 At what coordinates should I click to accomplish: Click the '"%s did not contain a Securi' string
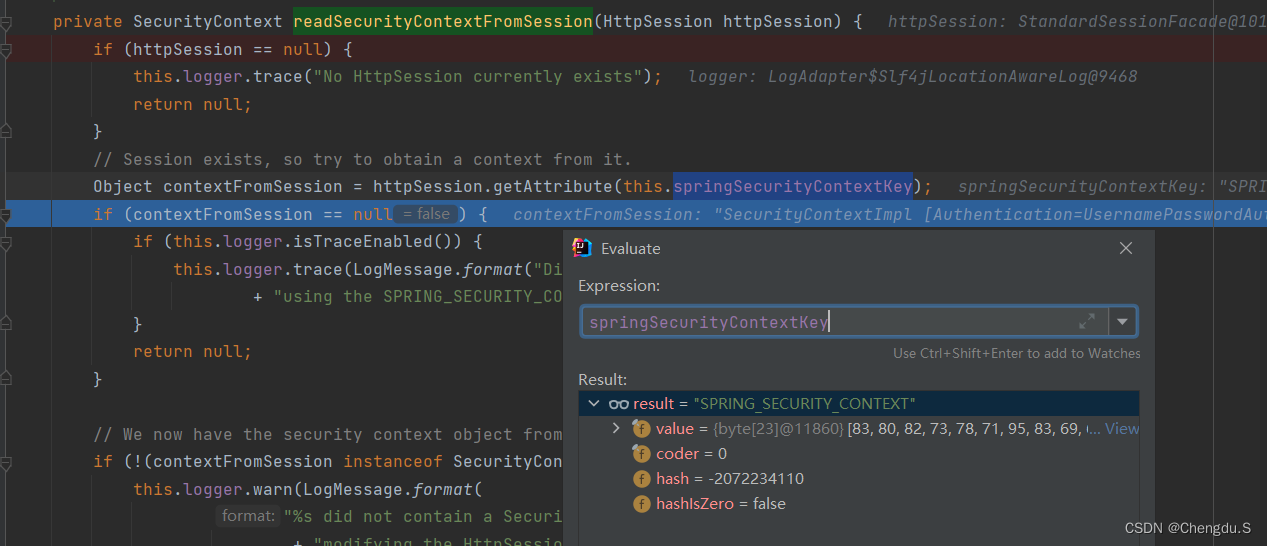pos(423,516)
